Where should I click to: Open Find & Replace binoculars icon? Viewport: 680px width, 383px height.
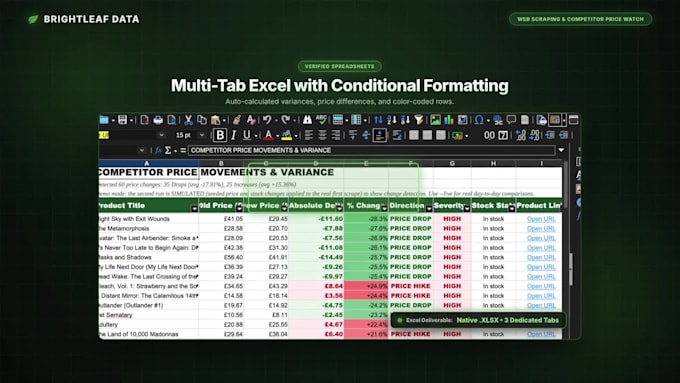(307, 120)
